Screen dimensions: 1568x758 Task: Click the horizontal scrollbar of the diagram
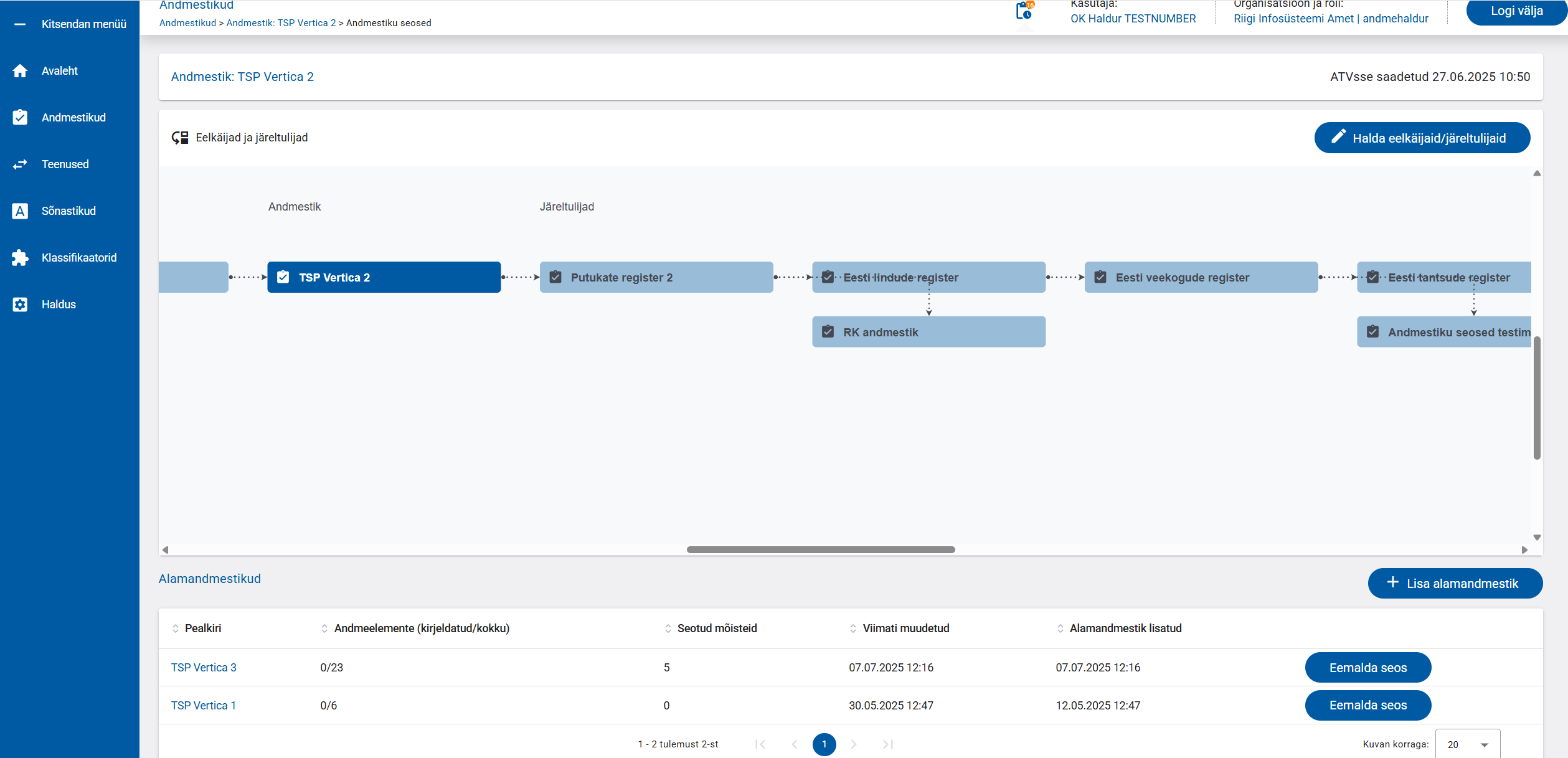point(820,549)
